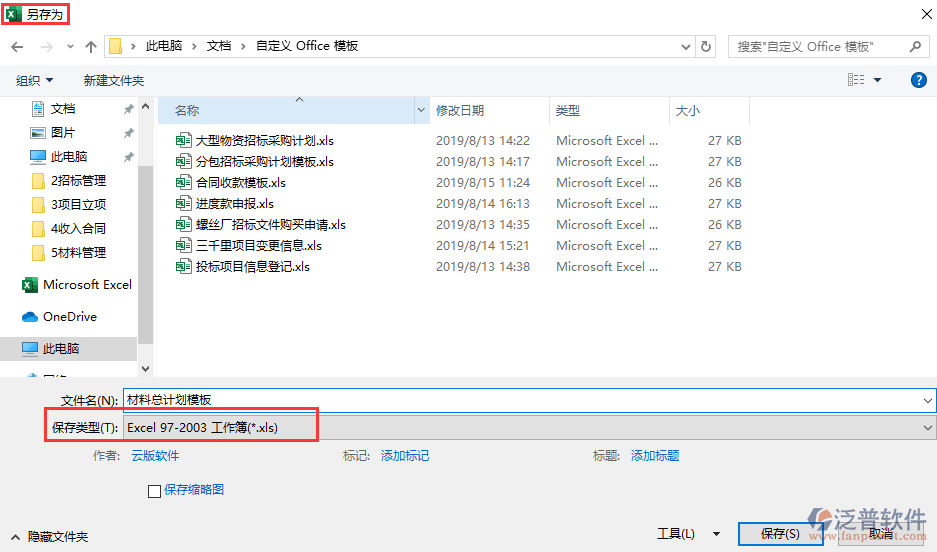Image resolution: width=937 pixels, height=552 pixels.
Task: Click sidebar scrollbar up arrow
Action: 145,106
